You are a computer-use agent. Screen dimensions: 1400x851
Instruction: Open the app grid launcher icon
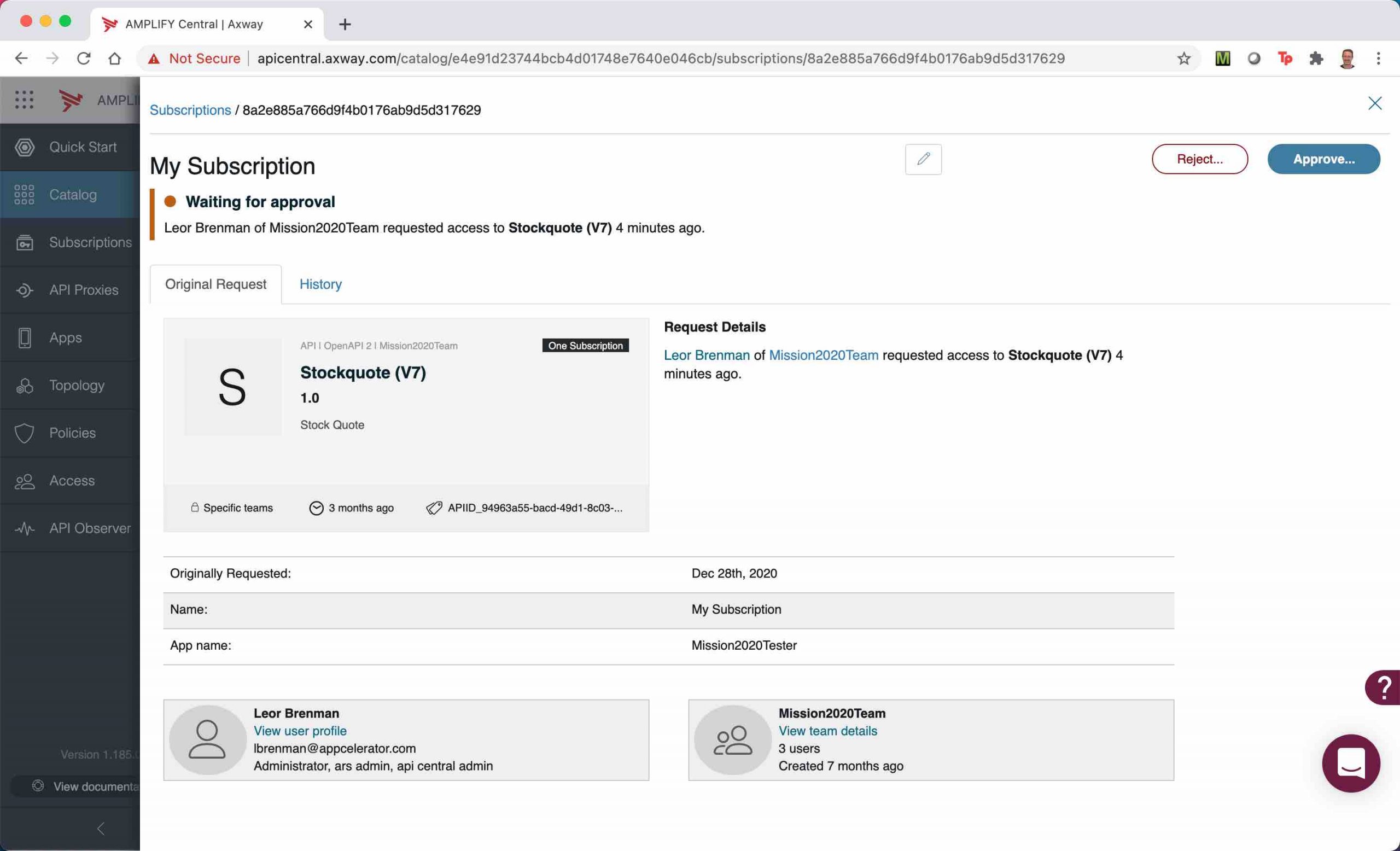coord(24,100)
